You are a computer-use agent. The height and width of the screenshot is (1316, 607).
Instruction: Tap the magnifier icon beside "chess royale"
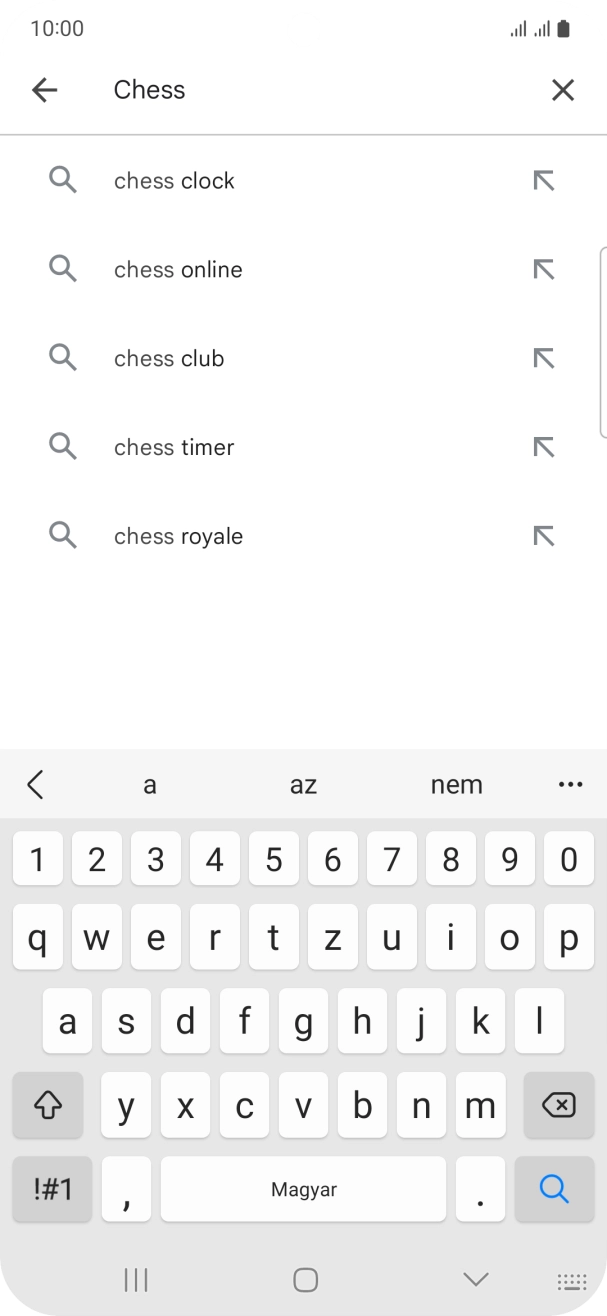(62, 535)
